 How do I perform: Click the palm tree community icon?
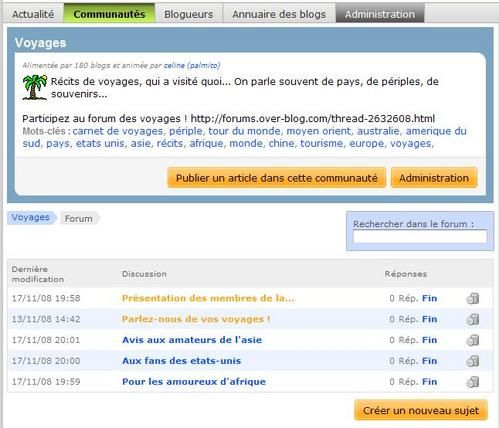point(34,87)
